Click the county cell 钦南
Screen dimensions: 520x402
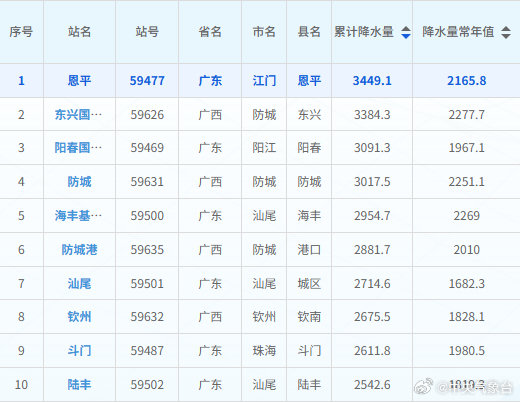point(309,317)
